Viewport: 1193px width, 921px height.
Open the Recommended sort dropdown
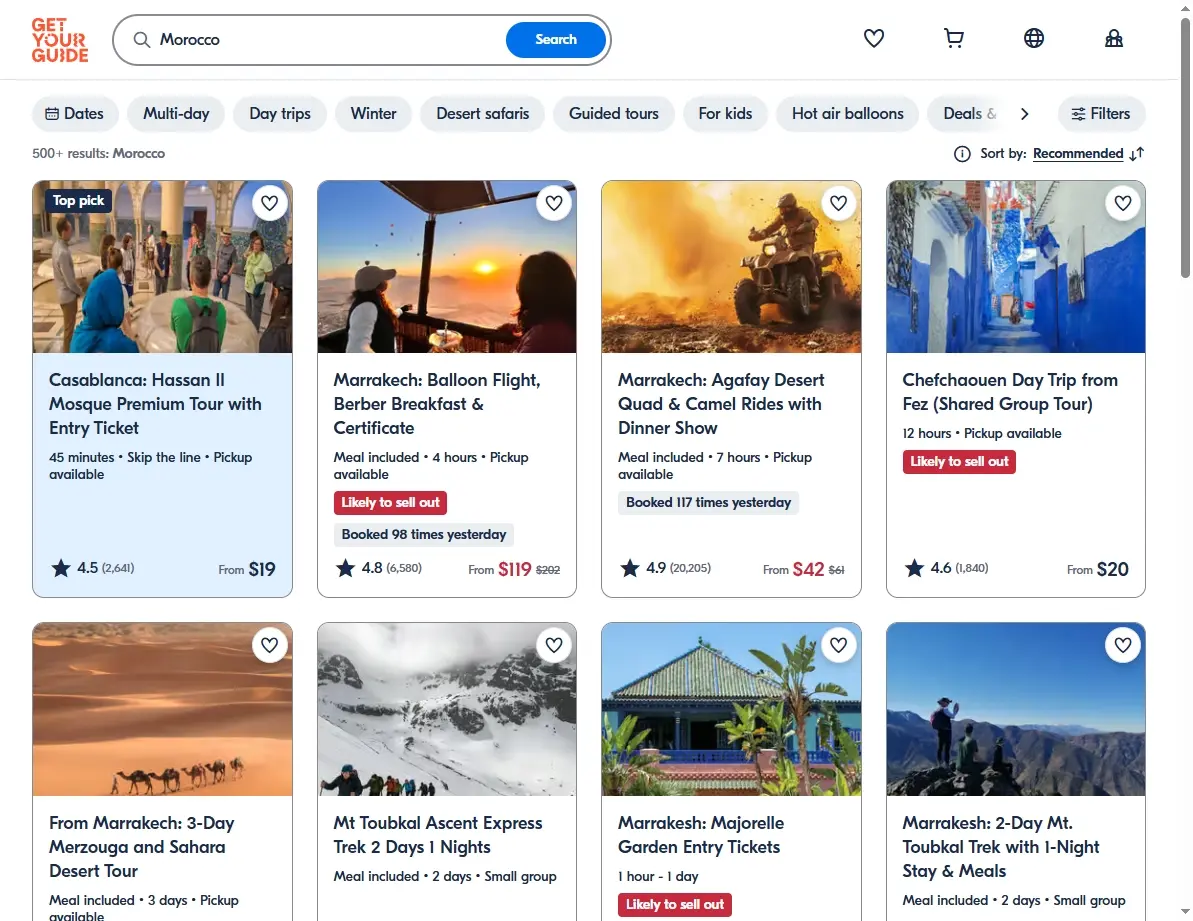tap(1077, 154)
